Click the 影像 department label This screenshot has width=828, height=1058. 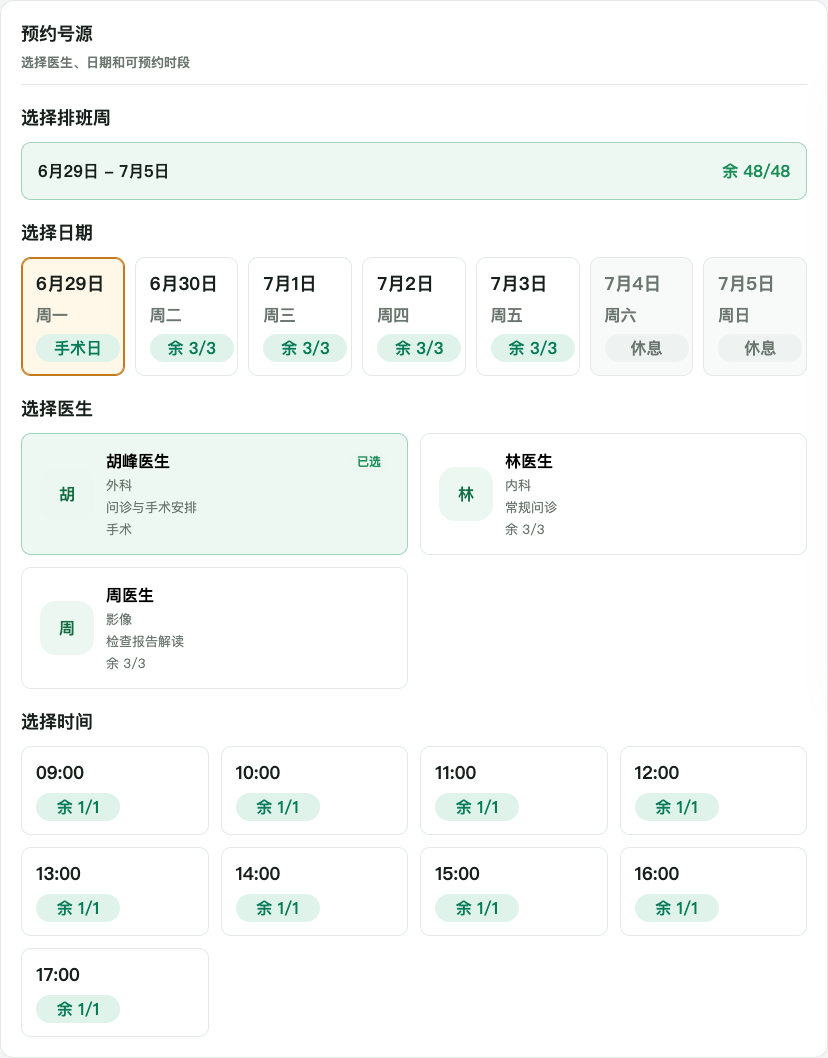click(119, 619)
